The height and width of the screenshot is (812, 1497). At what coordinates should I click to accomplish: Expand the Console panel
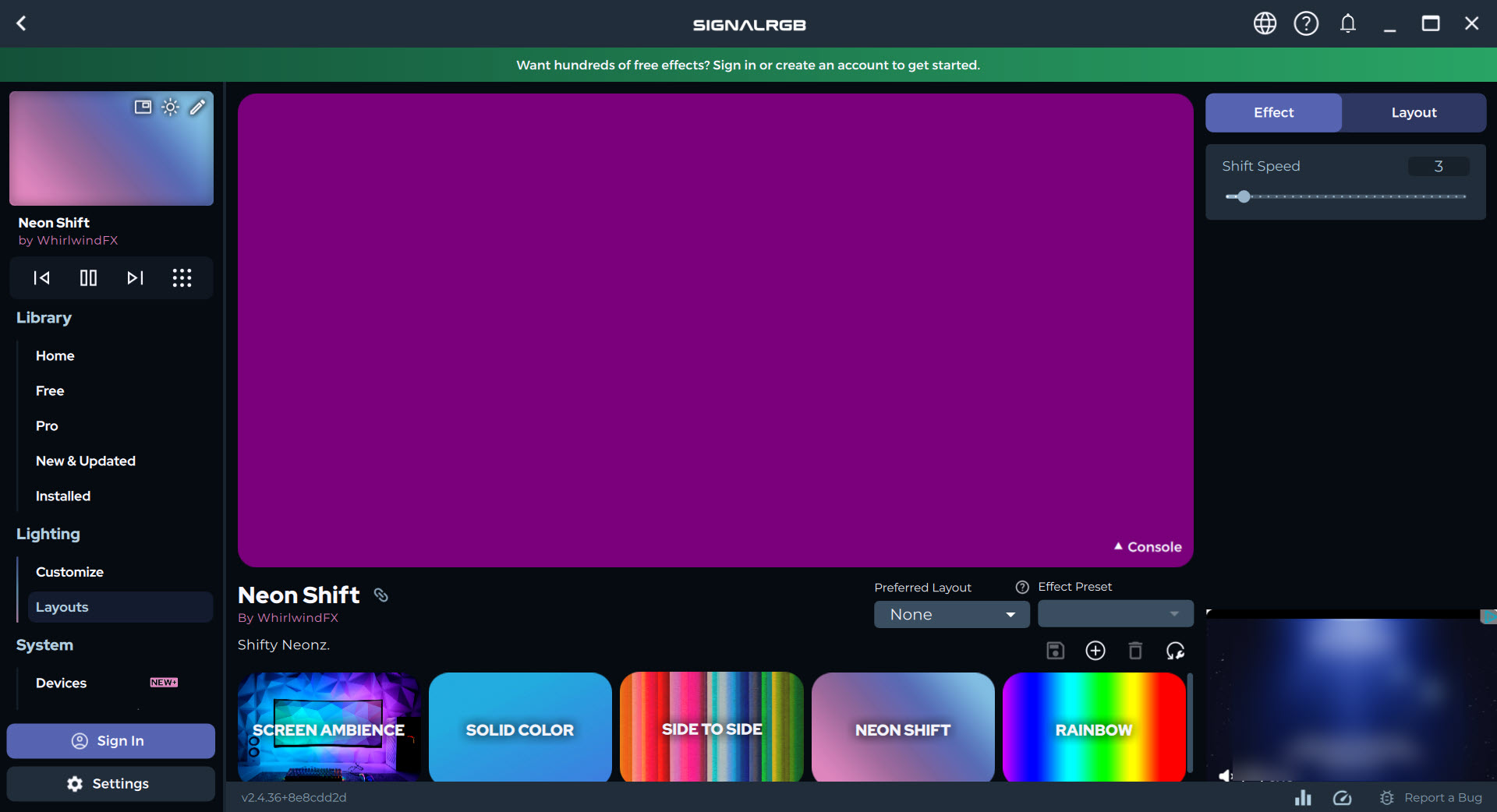1148,547
